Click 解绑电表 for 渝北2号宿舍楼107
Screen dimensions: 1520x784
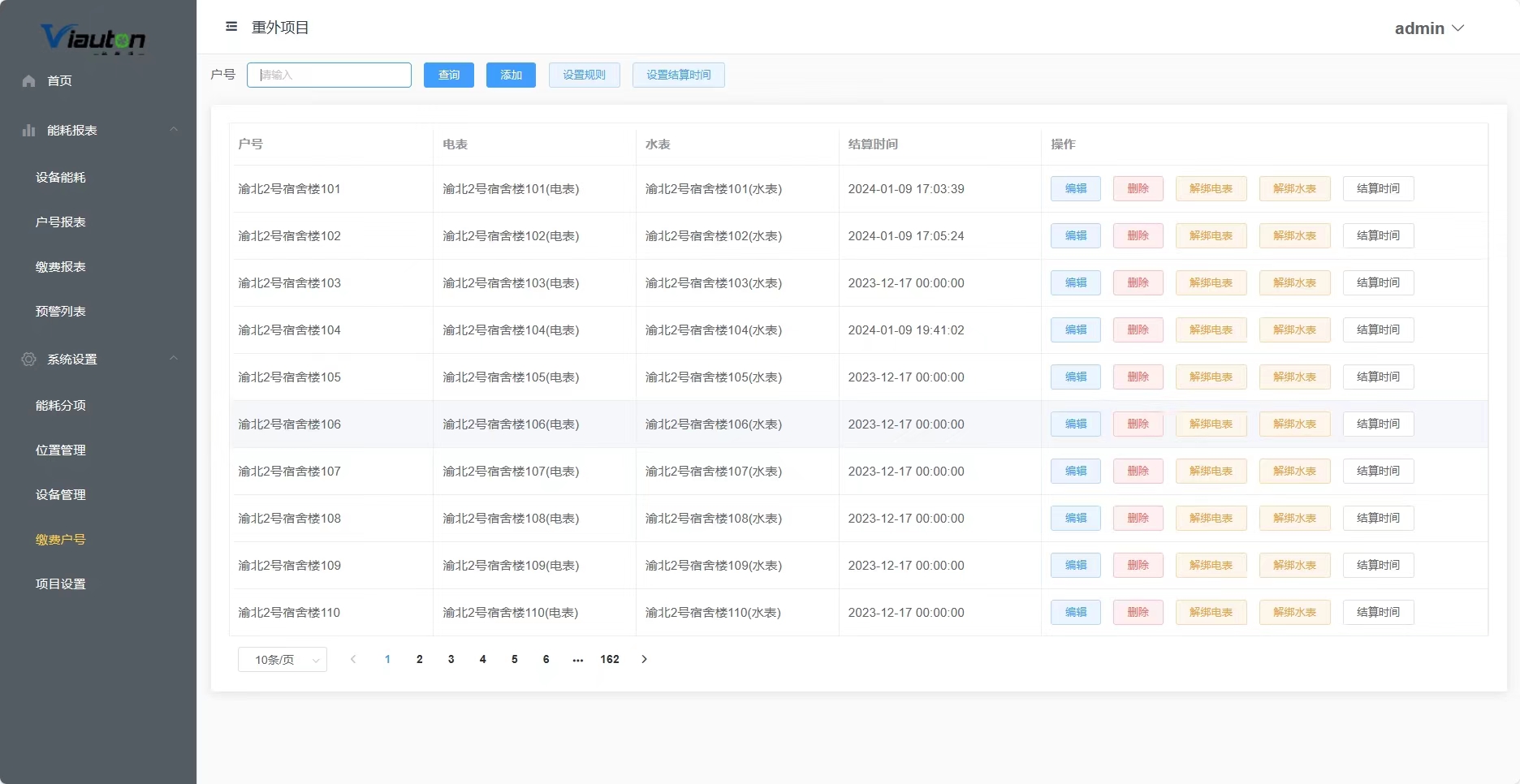[x=1211, y=471]
